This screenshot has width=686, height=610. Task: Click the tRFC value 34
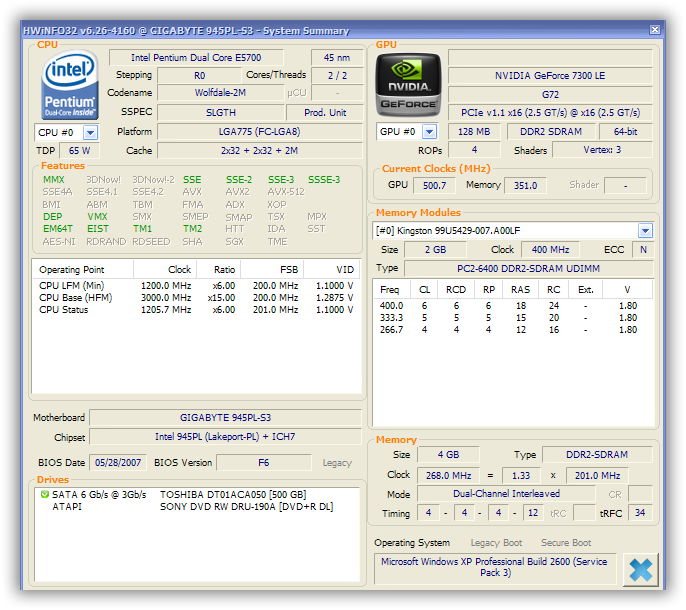(x=640, y=513)
